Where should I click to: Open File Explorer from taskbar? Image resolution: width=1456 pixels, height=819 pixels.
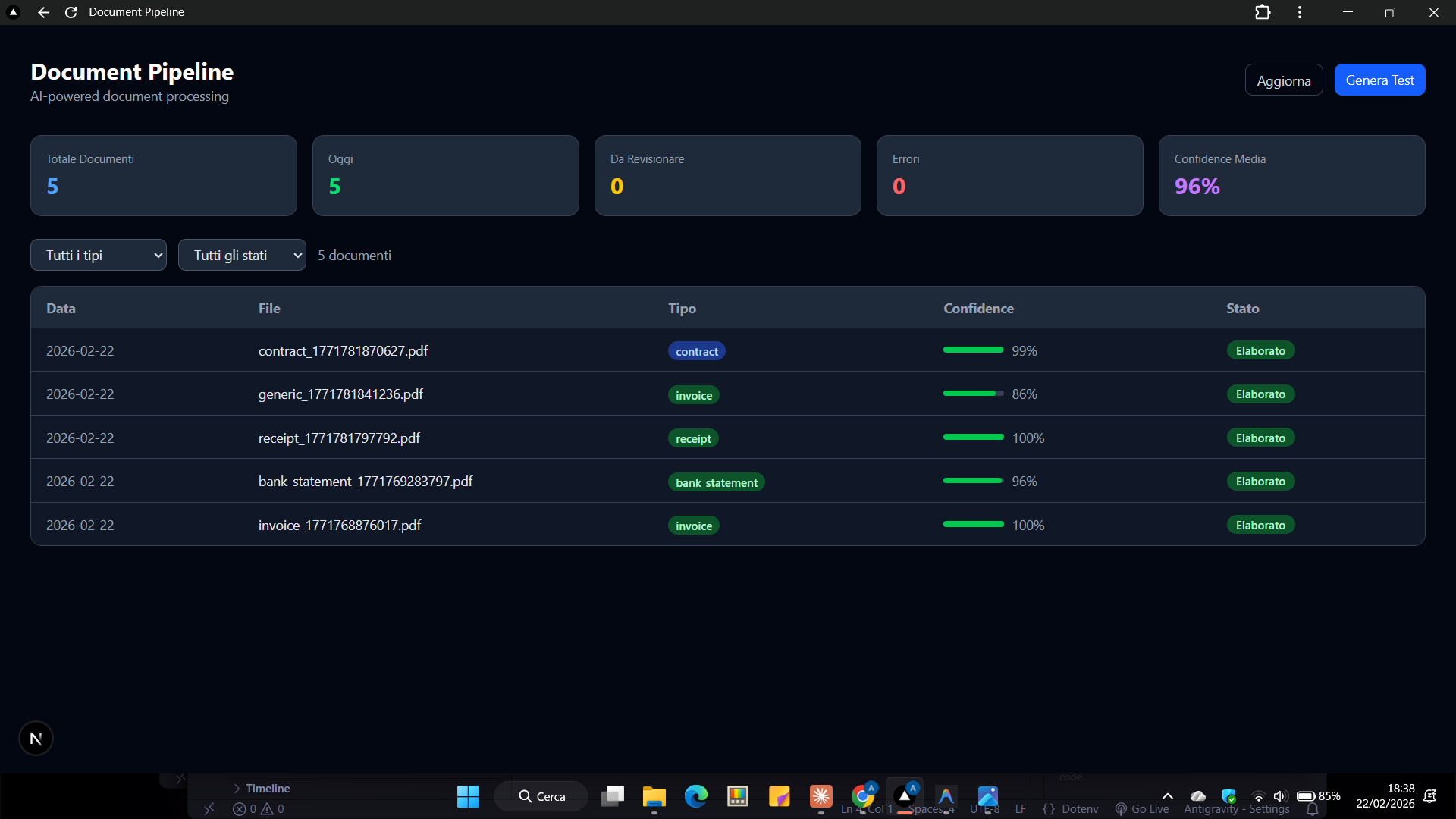point(654,796)
